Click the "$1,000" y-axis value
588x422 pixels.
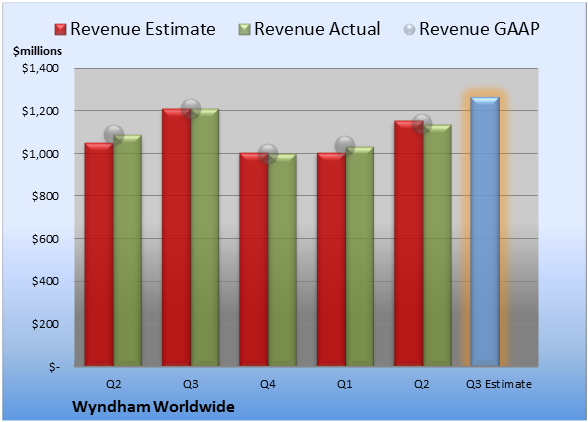coord(40,154)
